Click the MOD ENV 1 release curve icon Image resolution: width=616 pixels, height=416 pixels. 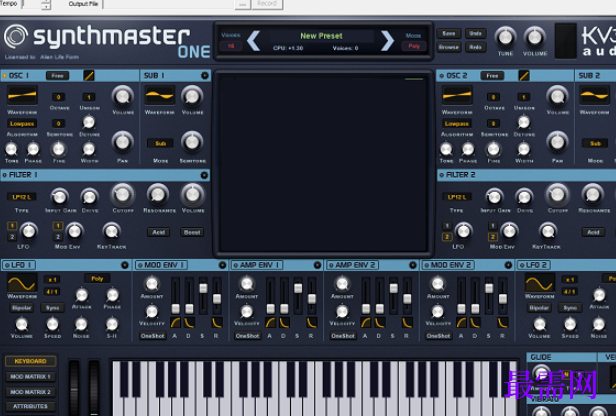(216, 323)
